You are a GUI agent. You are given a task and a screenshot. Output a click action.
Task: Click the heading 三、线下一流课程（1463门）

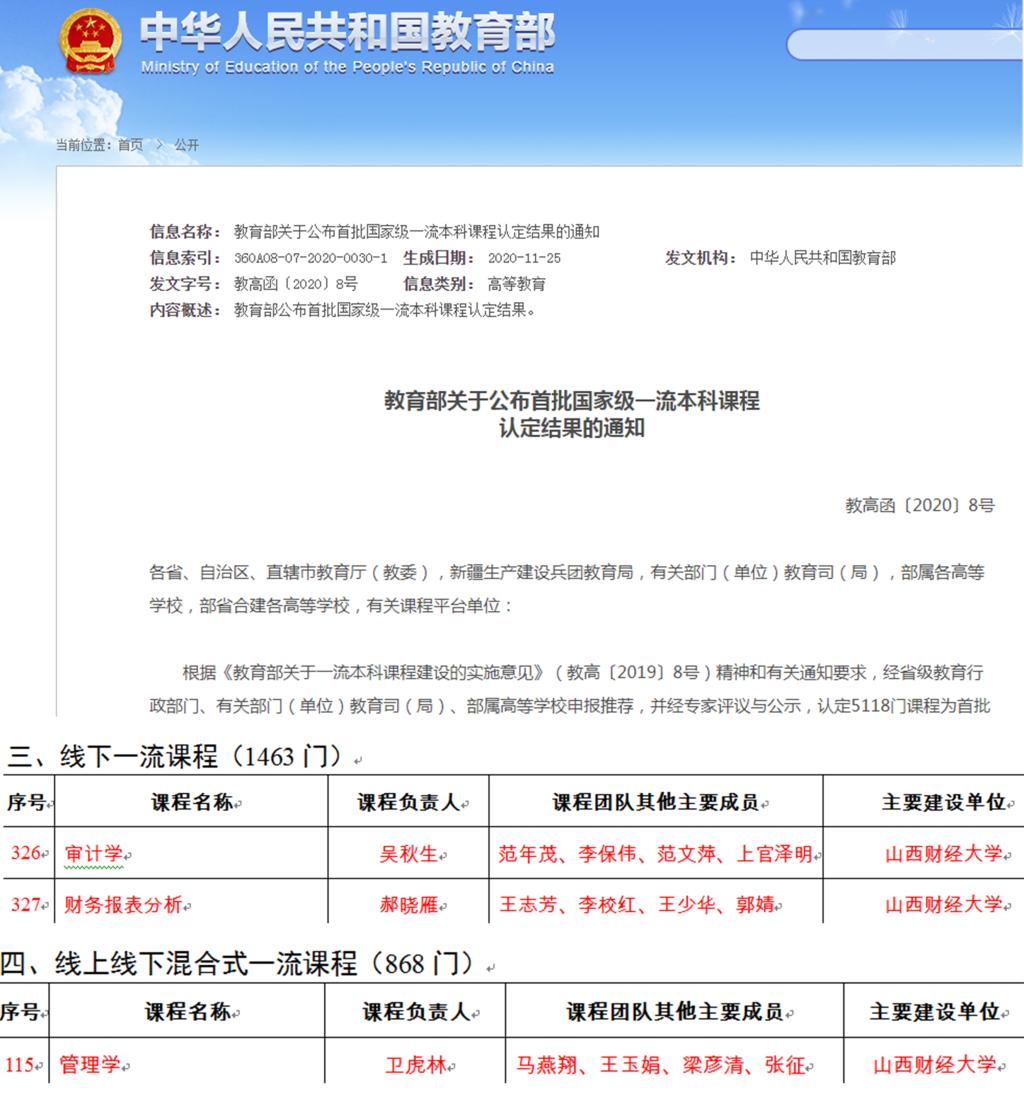pos(177,757)
